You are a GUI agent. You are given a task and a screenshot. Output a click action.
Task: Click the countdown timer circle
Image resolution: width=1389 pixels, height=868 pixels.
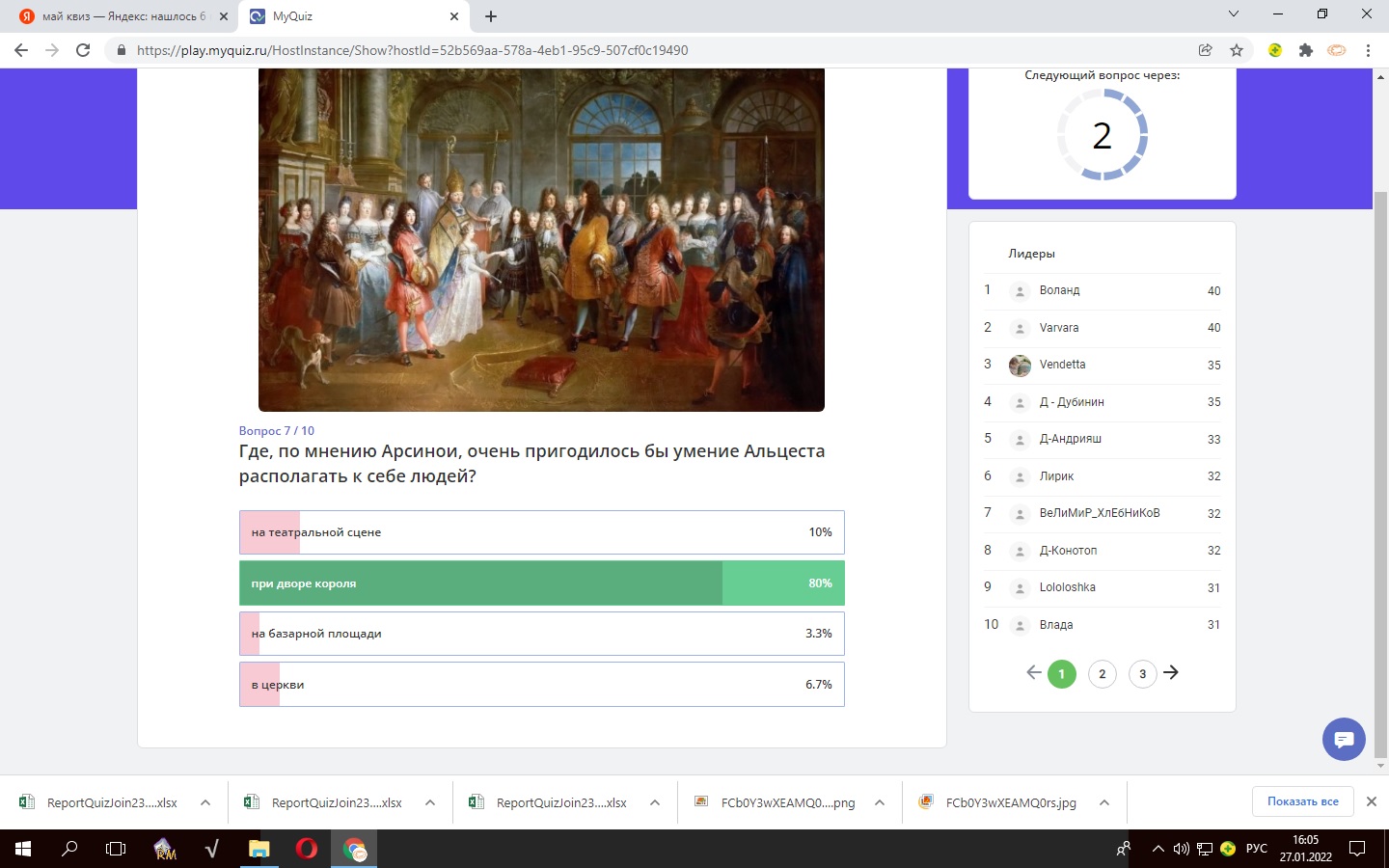click(x=1103, y=135)
